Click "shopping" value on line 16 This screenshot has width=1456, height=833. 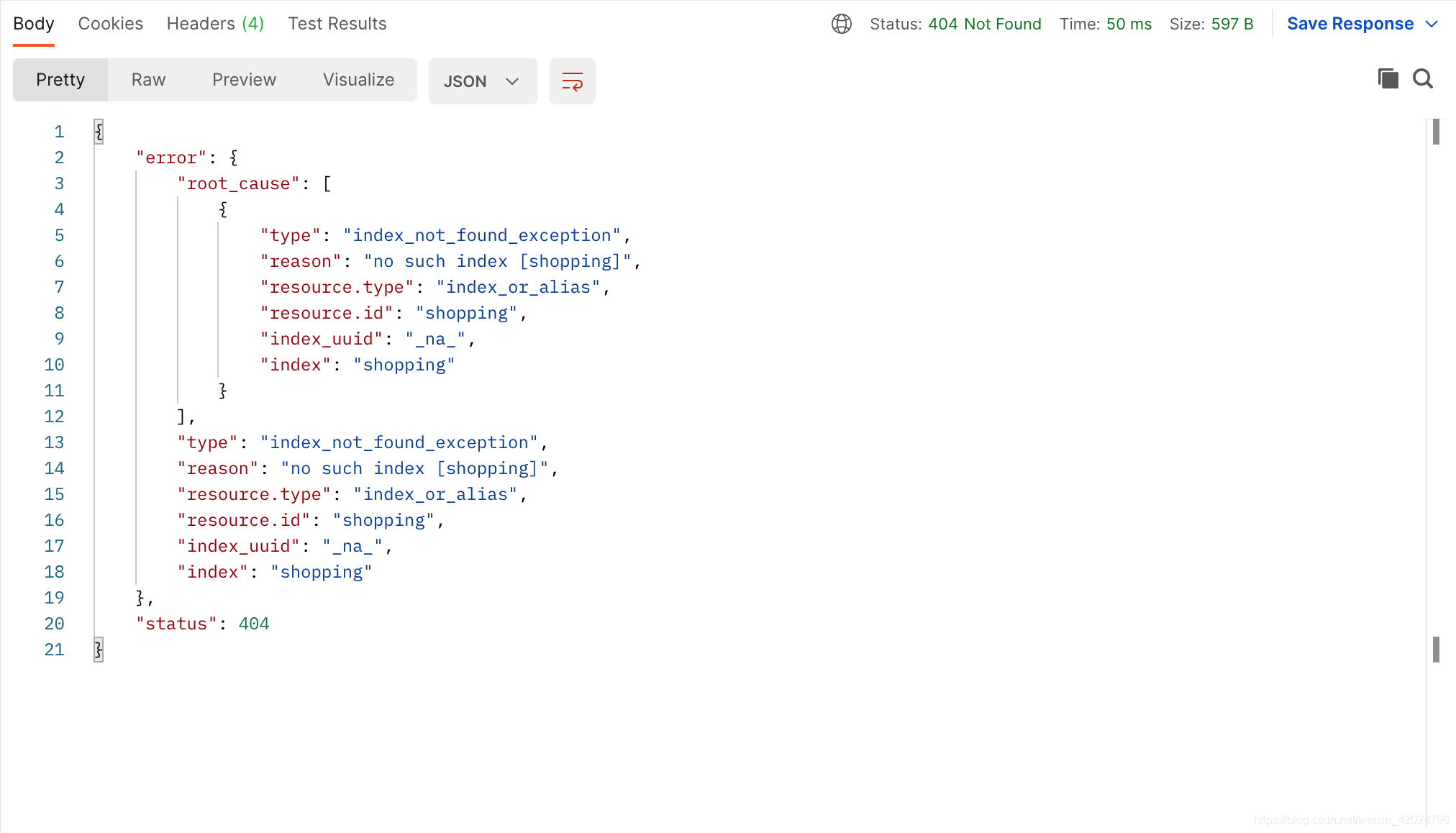tap(383, 520)
